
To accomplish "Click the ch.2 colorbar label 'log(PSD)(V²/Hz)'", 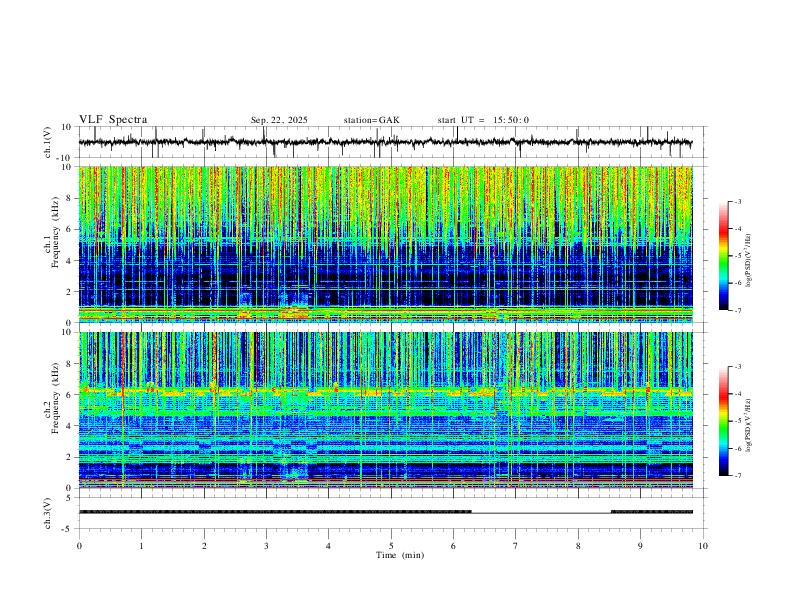I will pos(748,425).
